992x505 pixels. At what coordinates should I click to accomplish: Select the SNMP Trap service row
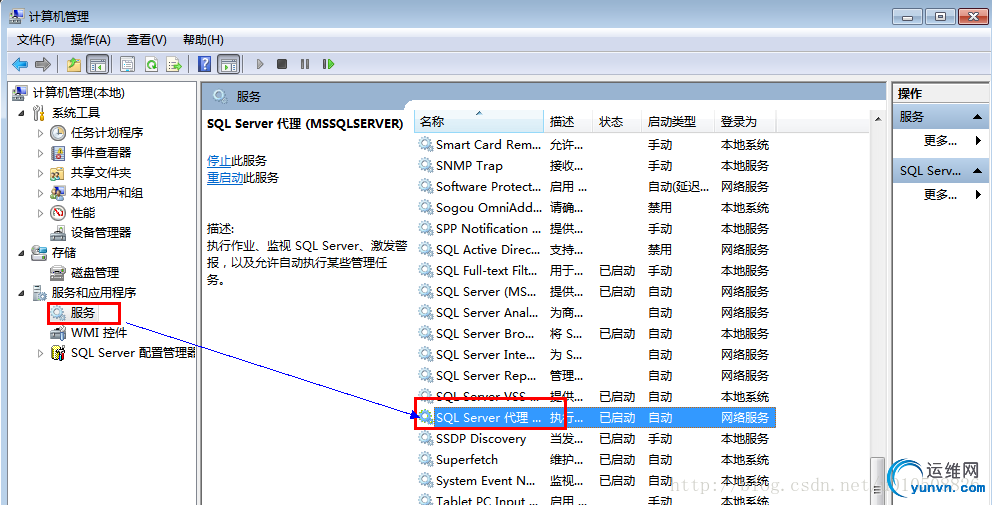595,166
